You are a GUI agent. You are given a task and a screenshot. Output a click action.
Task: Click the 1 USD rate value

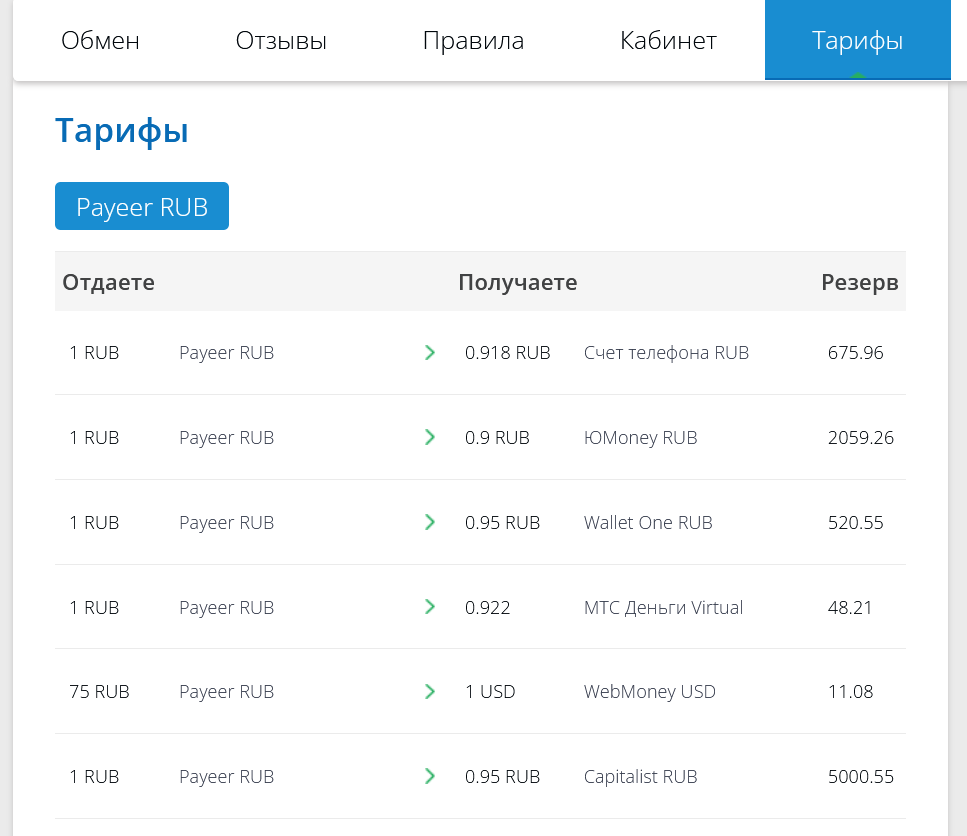(x=490, y=692)
